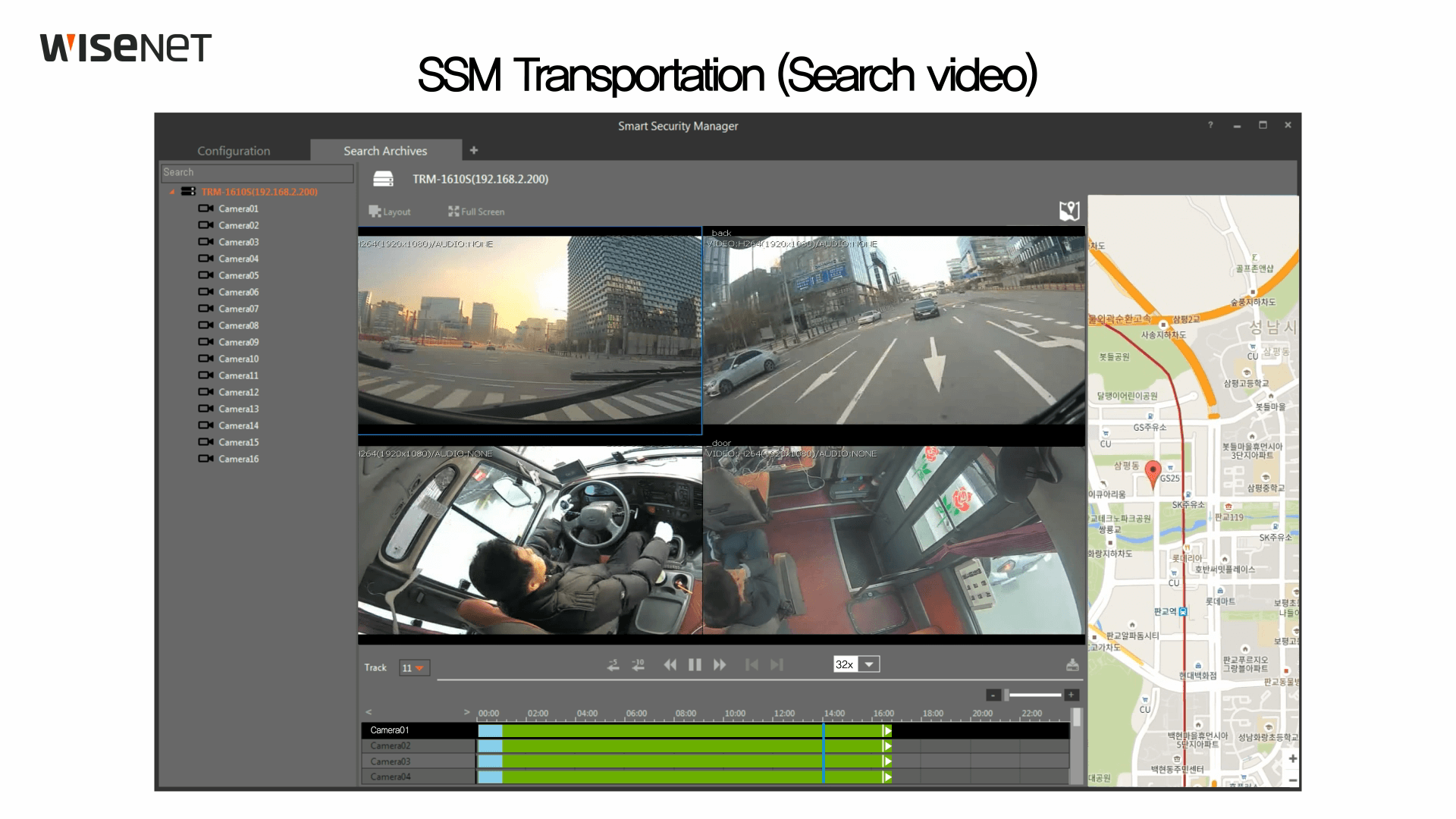Viewport: 1456px width, 819px height.
Task: Click the timeline vertical scrollbar
Action: coord(1077,746)
